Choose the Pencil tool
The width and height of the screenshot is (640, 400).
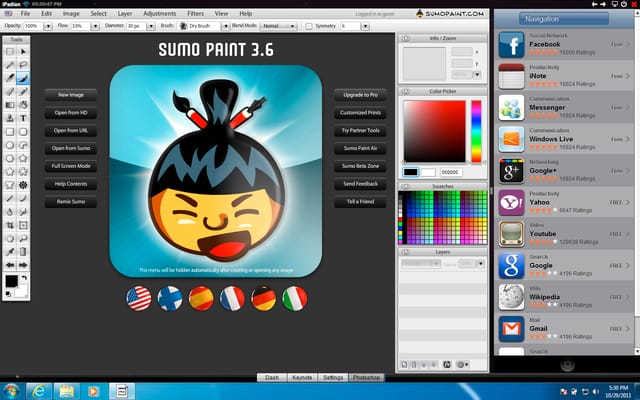pyautogui.click(x=23, y=91)
